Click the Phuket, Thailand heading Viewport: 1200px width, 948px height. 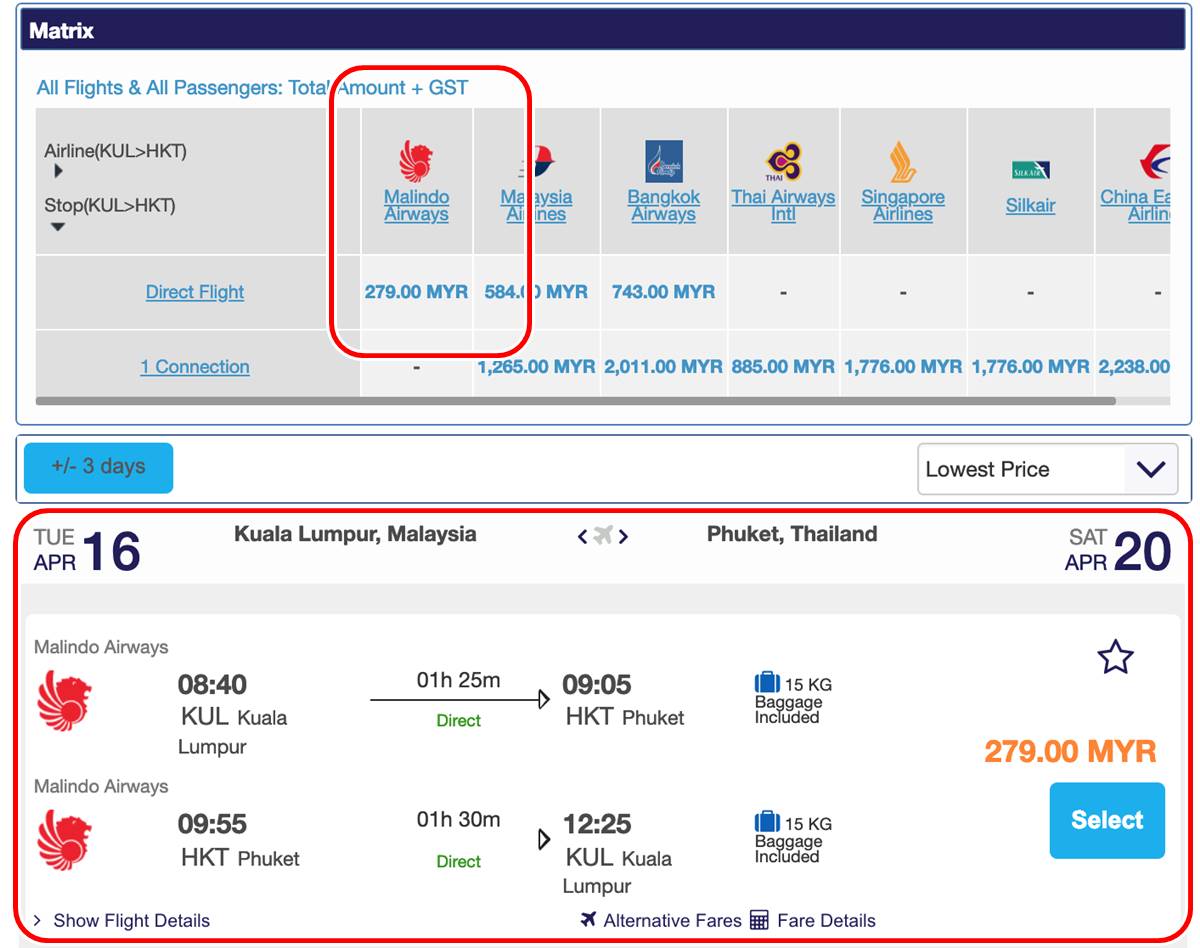click(792, 534)
